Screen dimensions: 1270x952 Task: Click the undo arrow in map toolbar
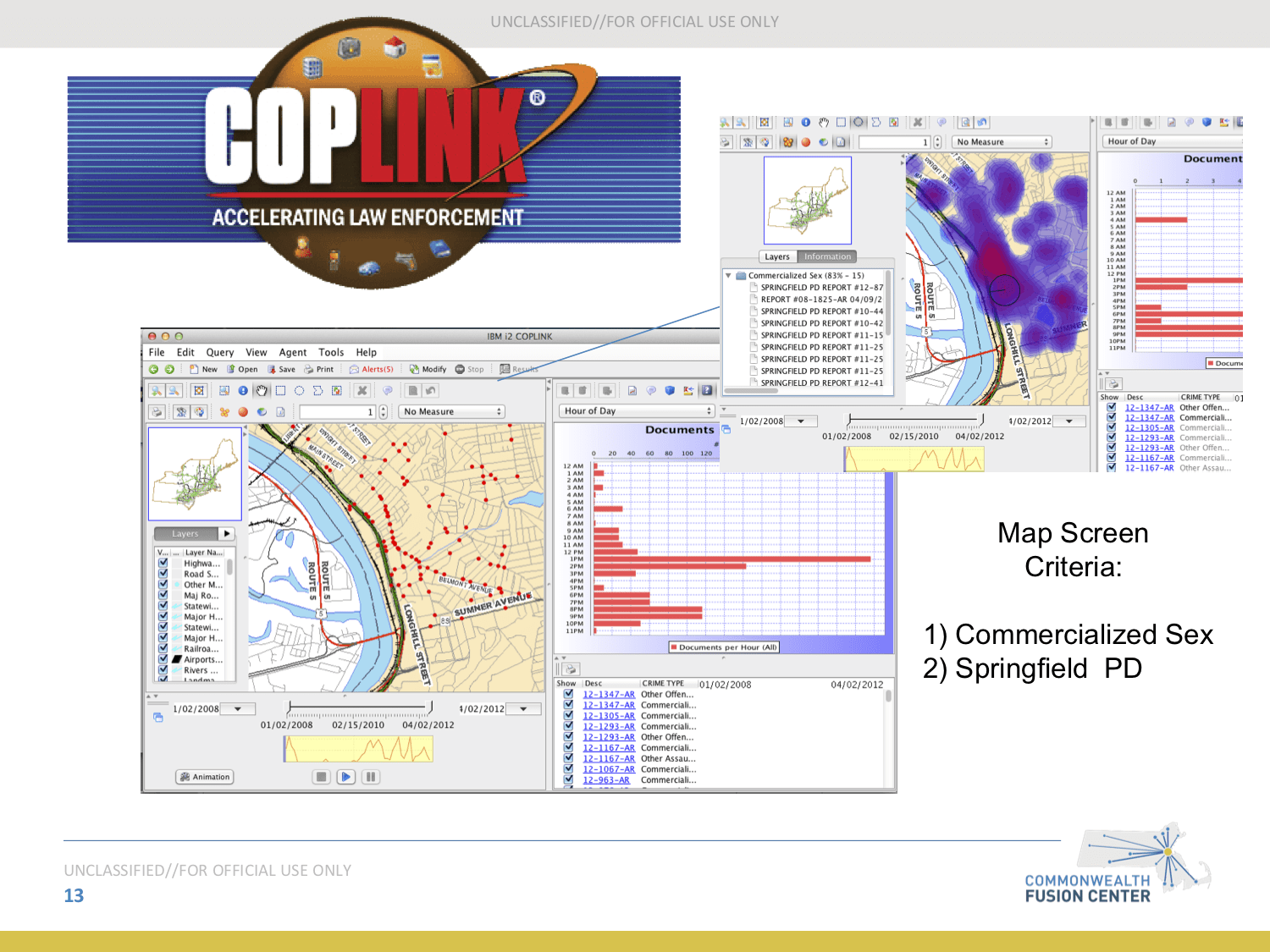pyautogui.click(x=431, y=390)
